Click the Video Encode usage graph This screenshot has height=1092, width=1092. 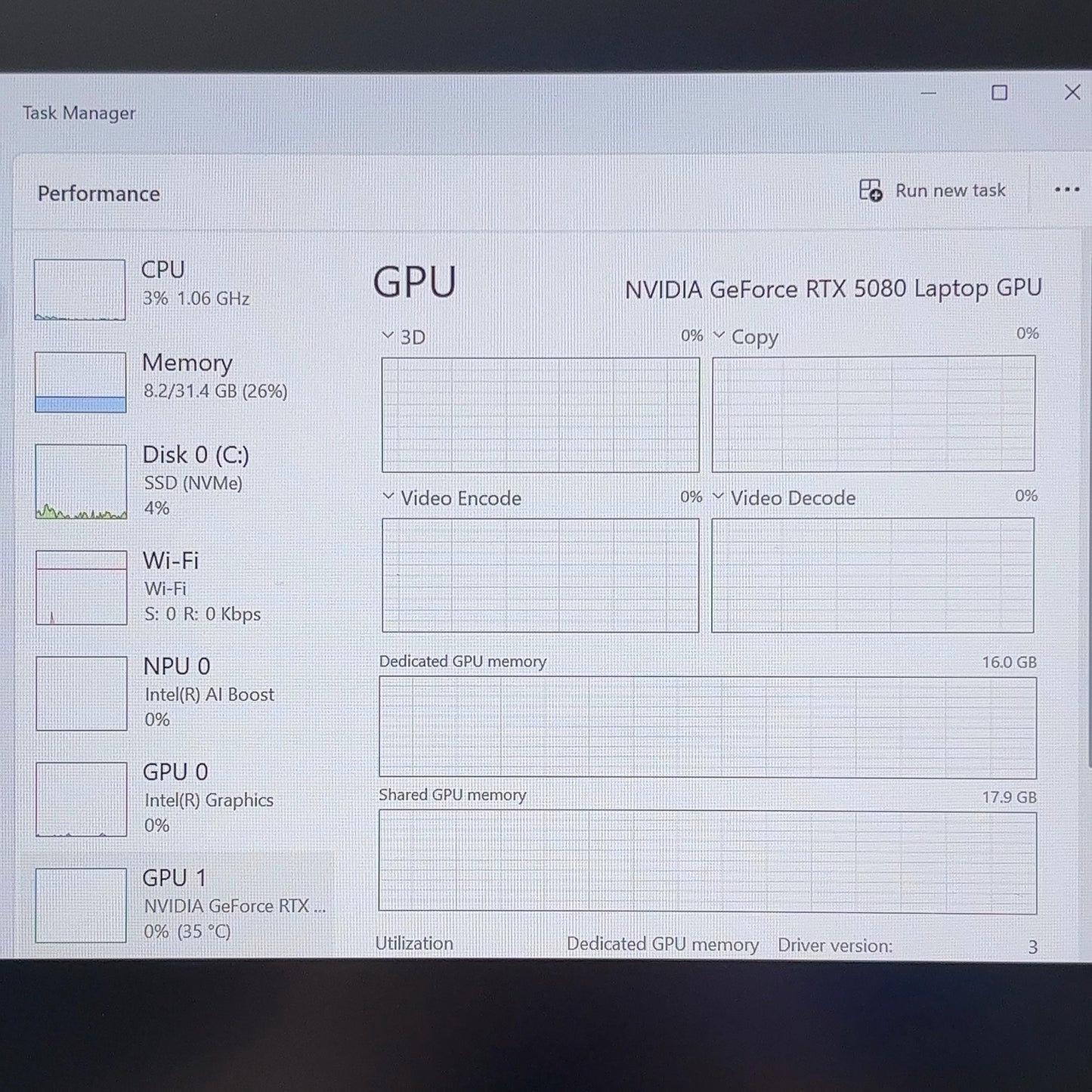540,575
